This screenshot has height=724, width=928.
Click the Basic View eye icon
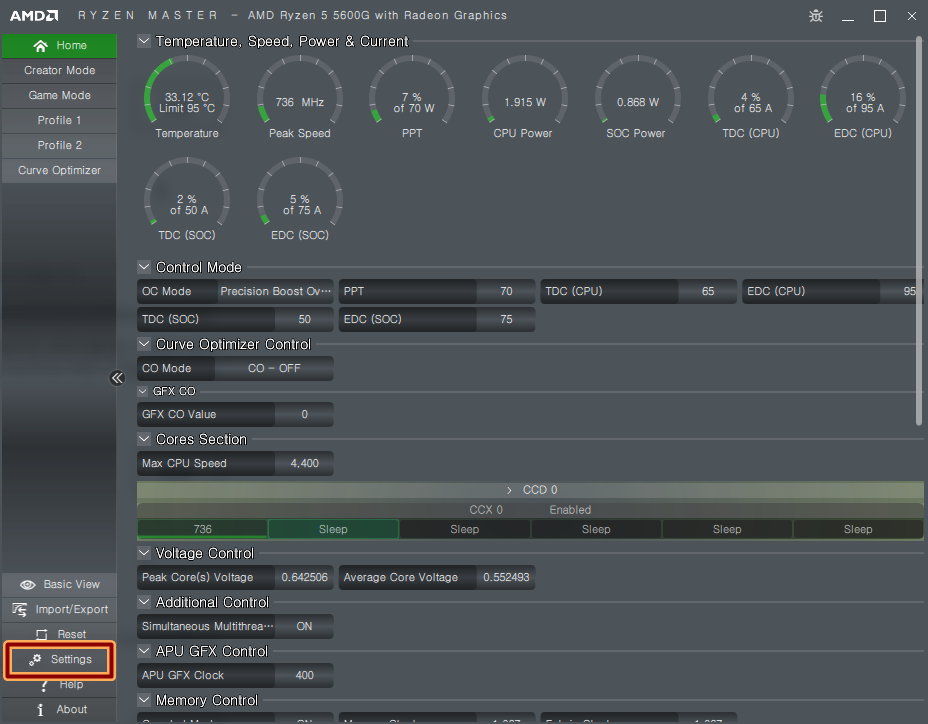[28, 584]
